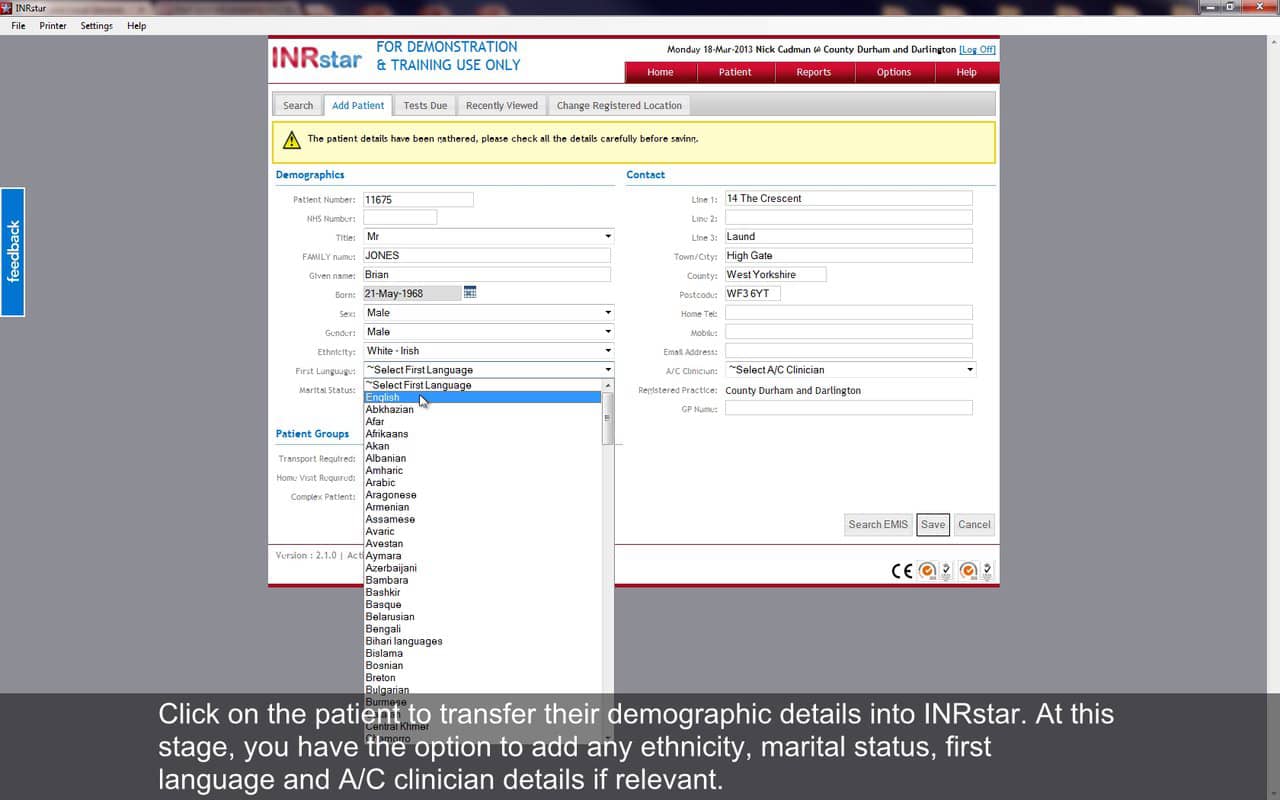This screenshot has height=800, width=1280.
Task: Open the File menu
Action: pyautogui.click(x=18, y=26)
